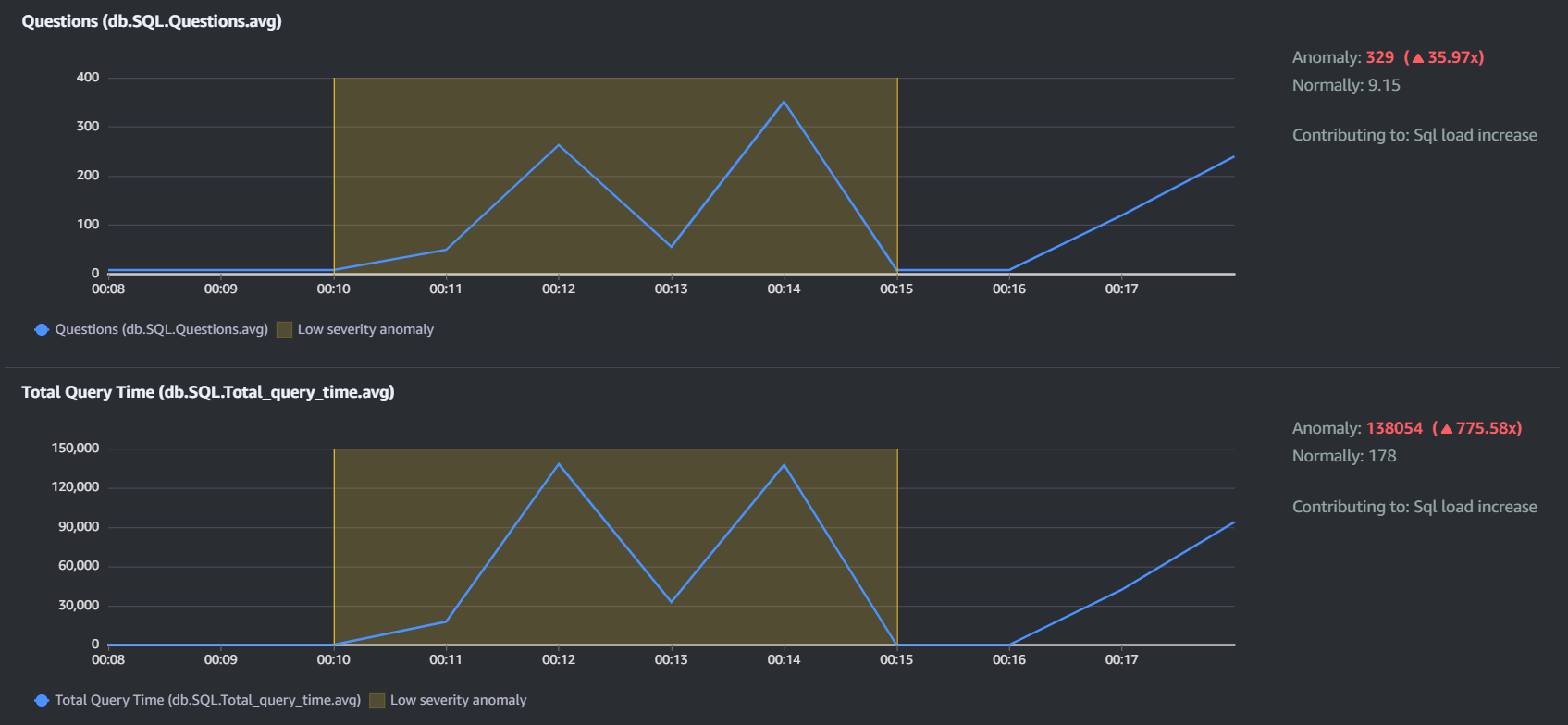Click Low severity anomaly swatch in Total Query Time legend
This screenshot has width=1568, height=725.
point(377,700)
